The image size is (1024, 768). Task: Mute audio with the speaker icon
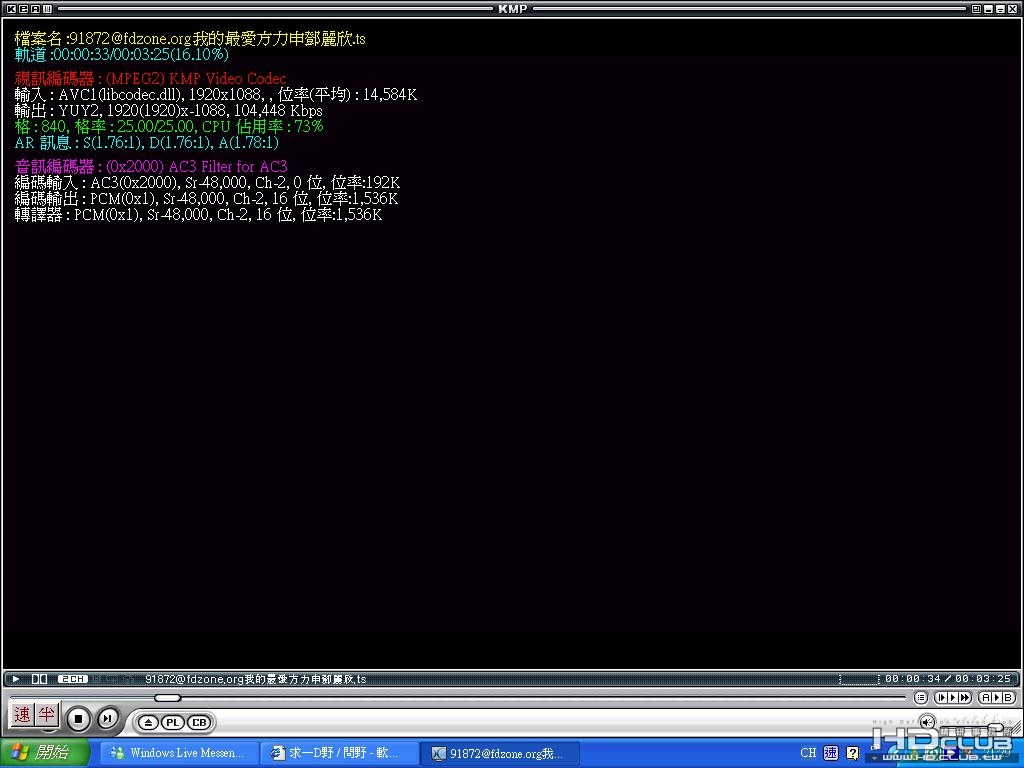click(927, 722)
